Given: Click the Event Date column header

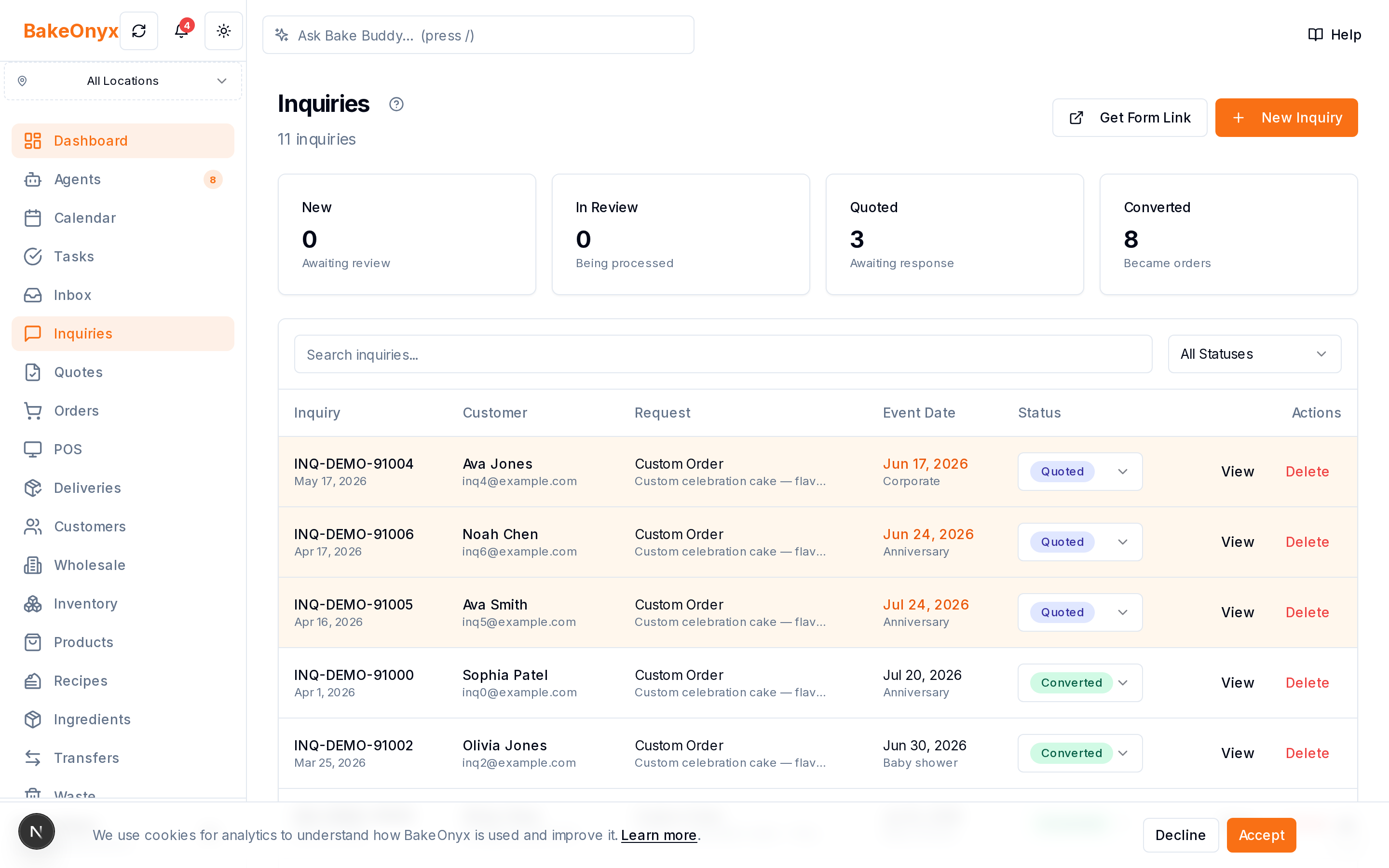Looking at the screenshot, I should [919, 413].
